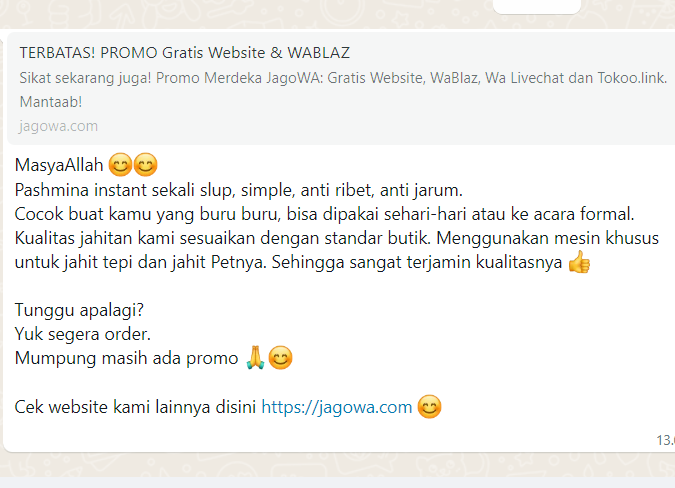
Task: Click the second smiling emoji after MasyaAllah
Action: (x=146, y=165)
